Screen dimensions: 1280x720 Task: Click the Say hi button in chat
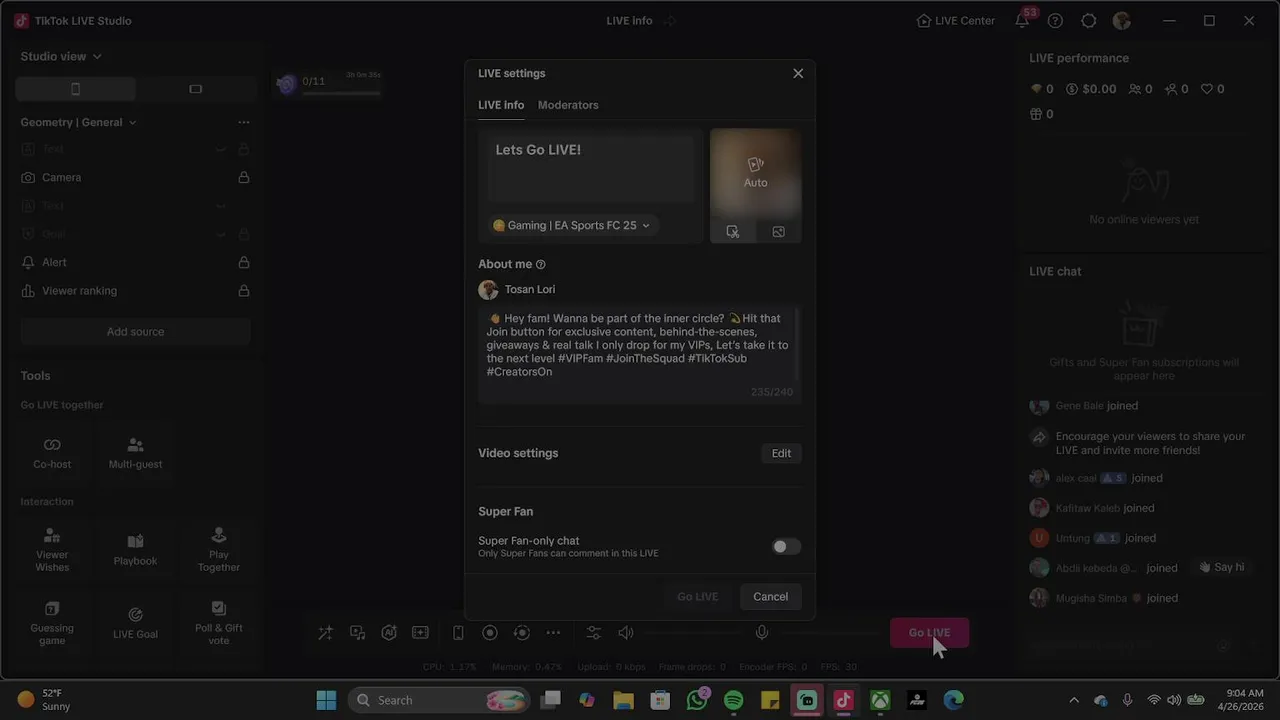1221,567
